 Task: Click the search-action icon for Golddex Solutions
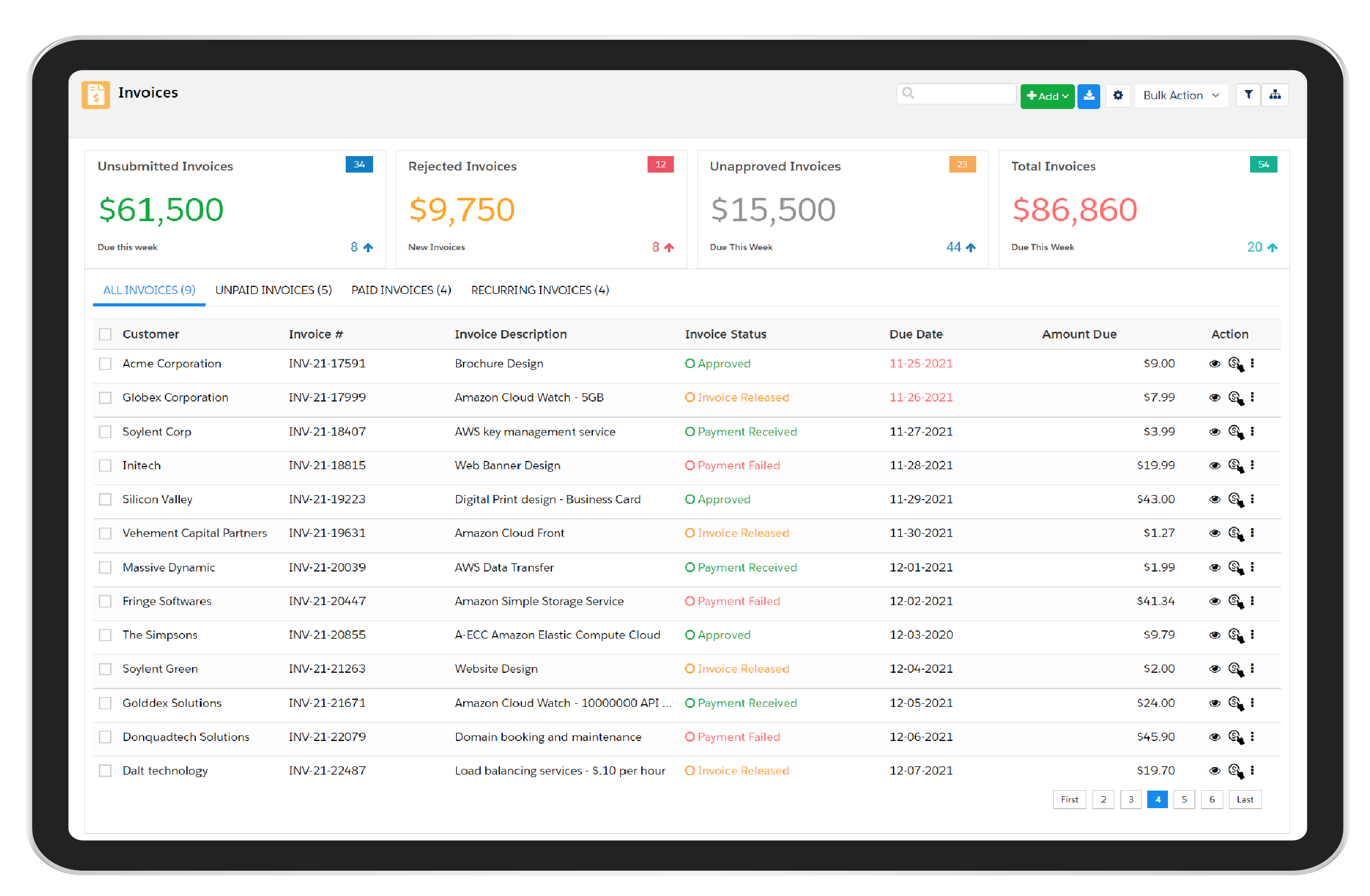tap(1236, 703)
